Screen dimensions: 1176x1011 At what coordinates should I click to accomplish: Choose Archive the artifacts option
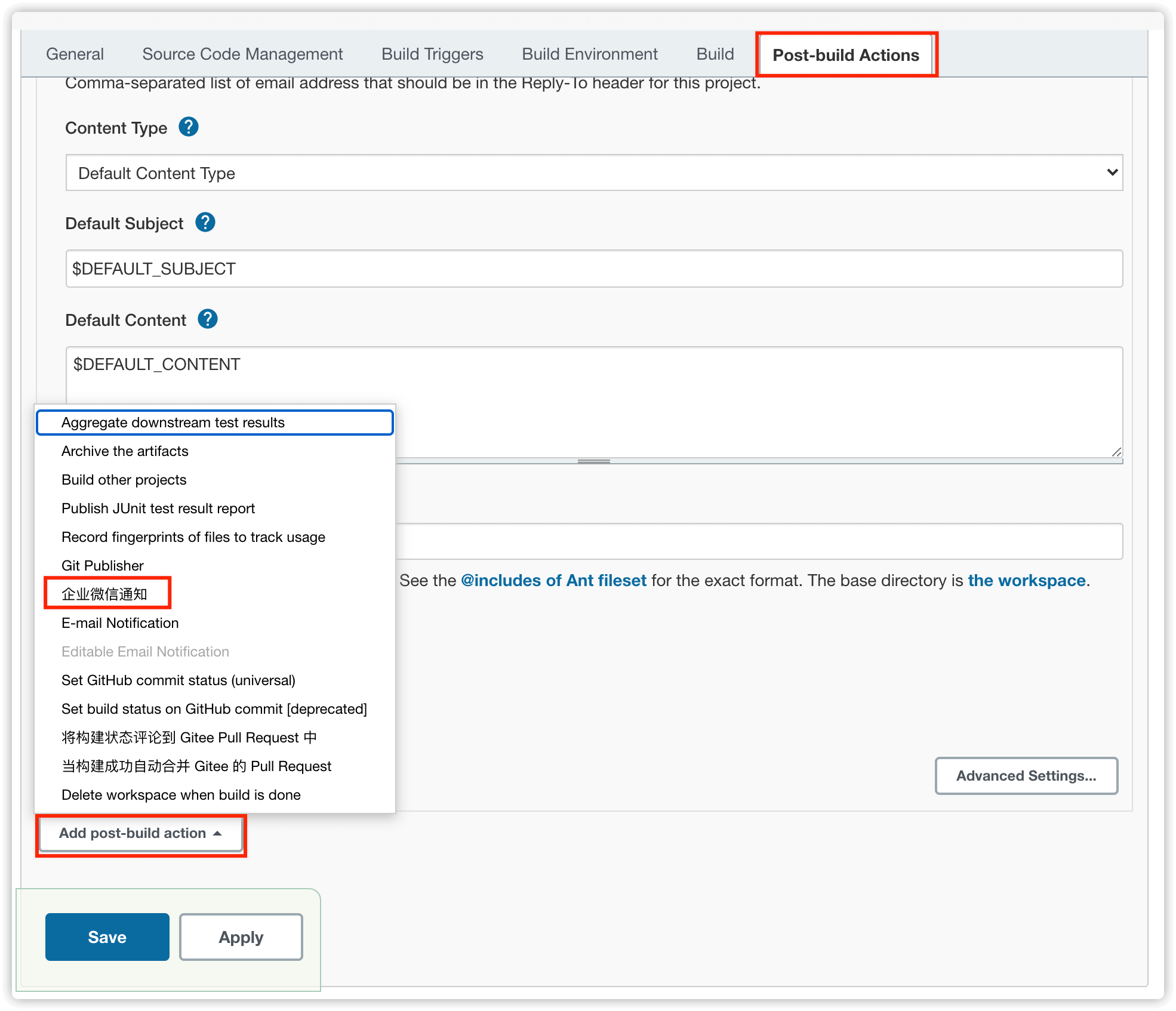125,451
